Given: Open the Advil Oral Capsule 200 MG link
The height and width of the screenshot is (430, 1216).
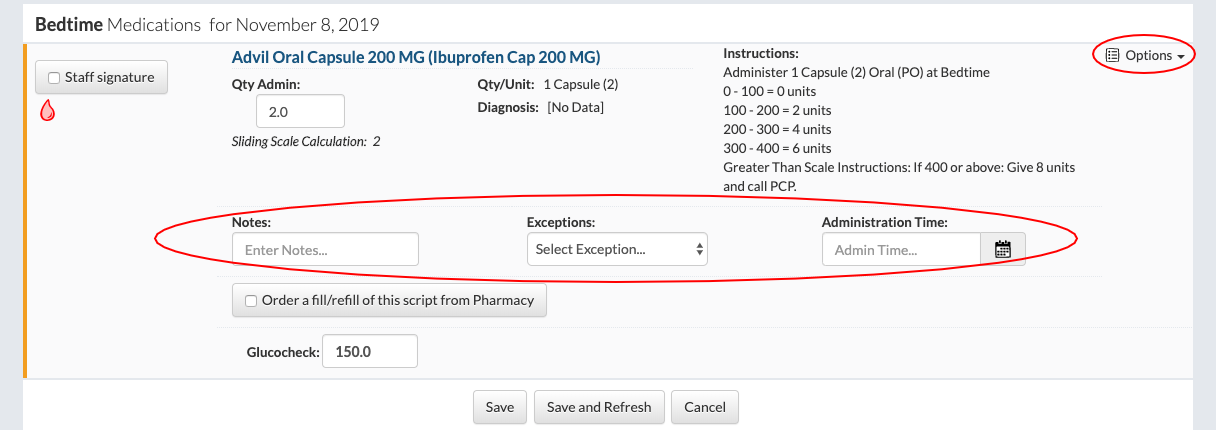Looking at the screenshot, I should 416,57.
